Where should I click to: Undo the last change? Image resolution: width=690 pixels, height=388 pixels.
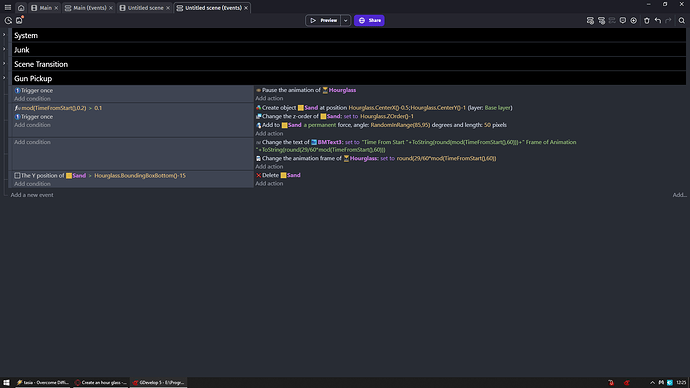[657, 20]
